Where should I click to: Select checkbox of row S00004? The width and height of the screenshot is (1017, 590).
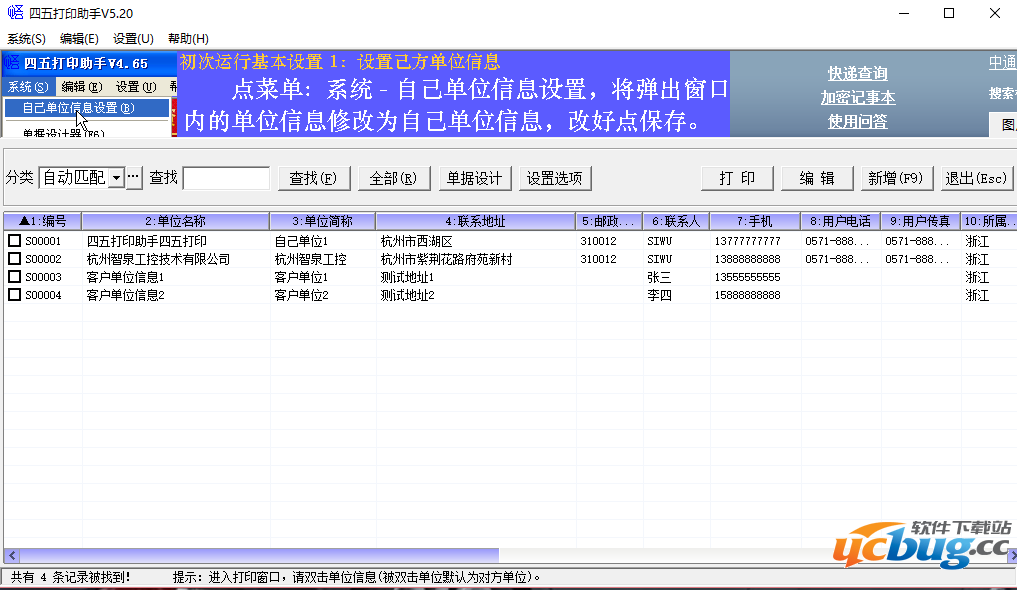point(14,295)
